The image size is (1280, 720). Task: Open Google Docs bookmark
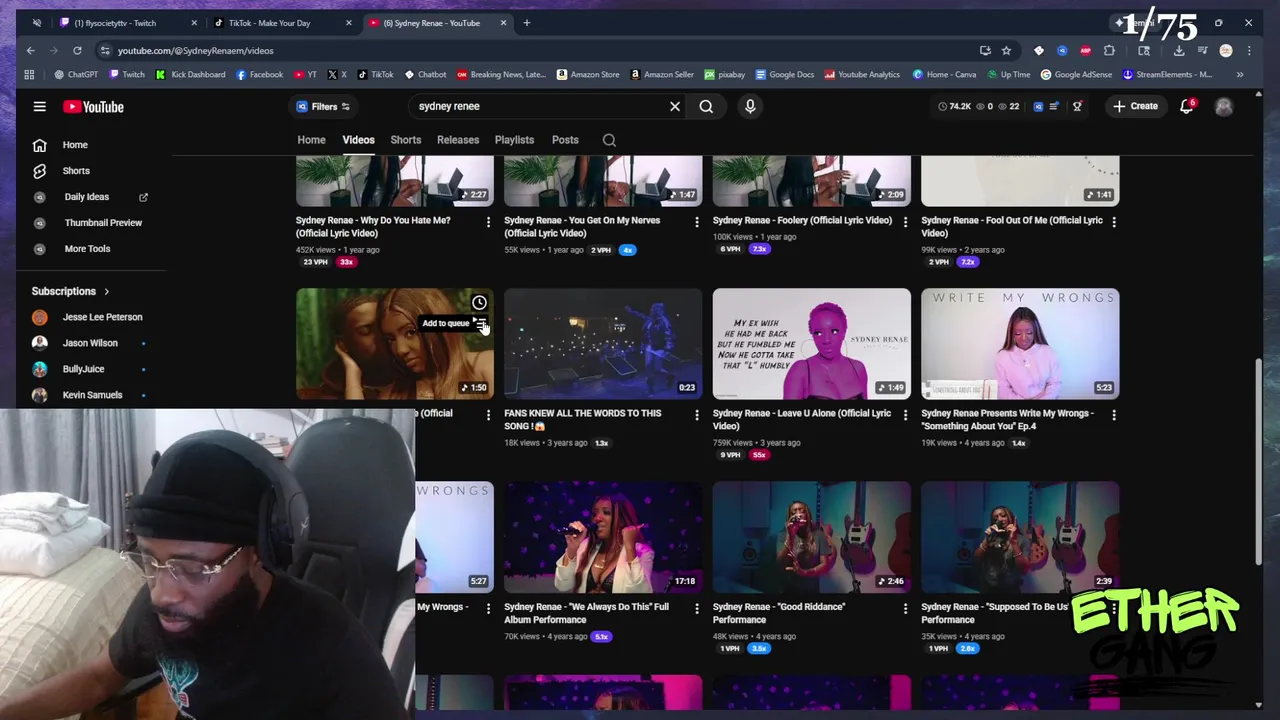pos(785,74)
